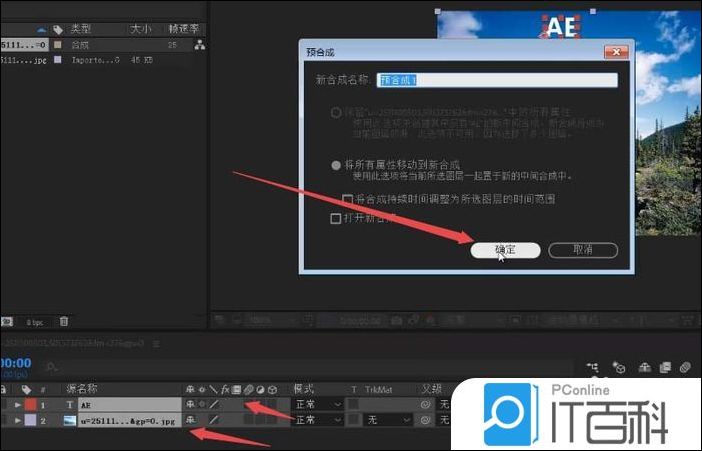
Task: Select the u=25111...&gp=0.jpg layer name
Action: pos(130,421)
